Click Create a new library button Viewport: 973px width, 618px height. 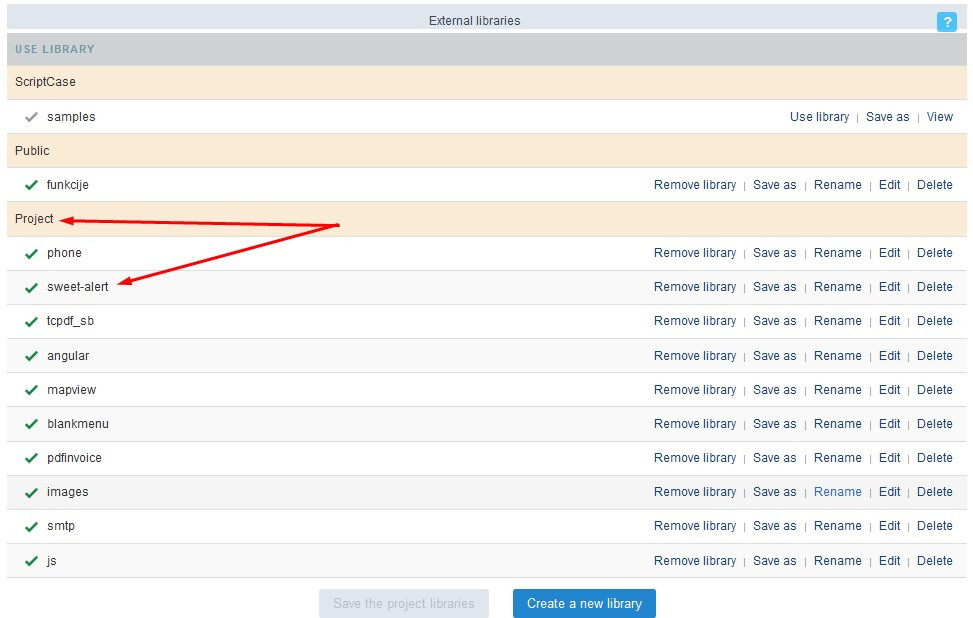(584, 603)
